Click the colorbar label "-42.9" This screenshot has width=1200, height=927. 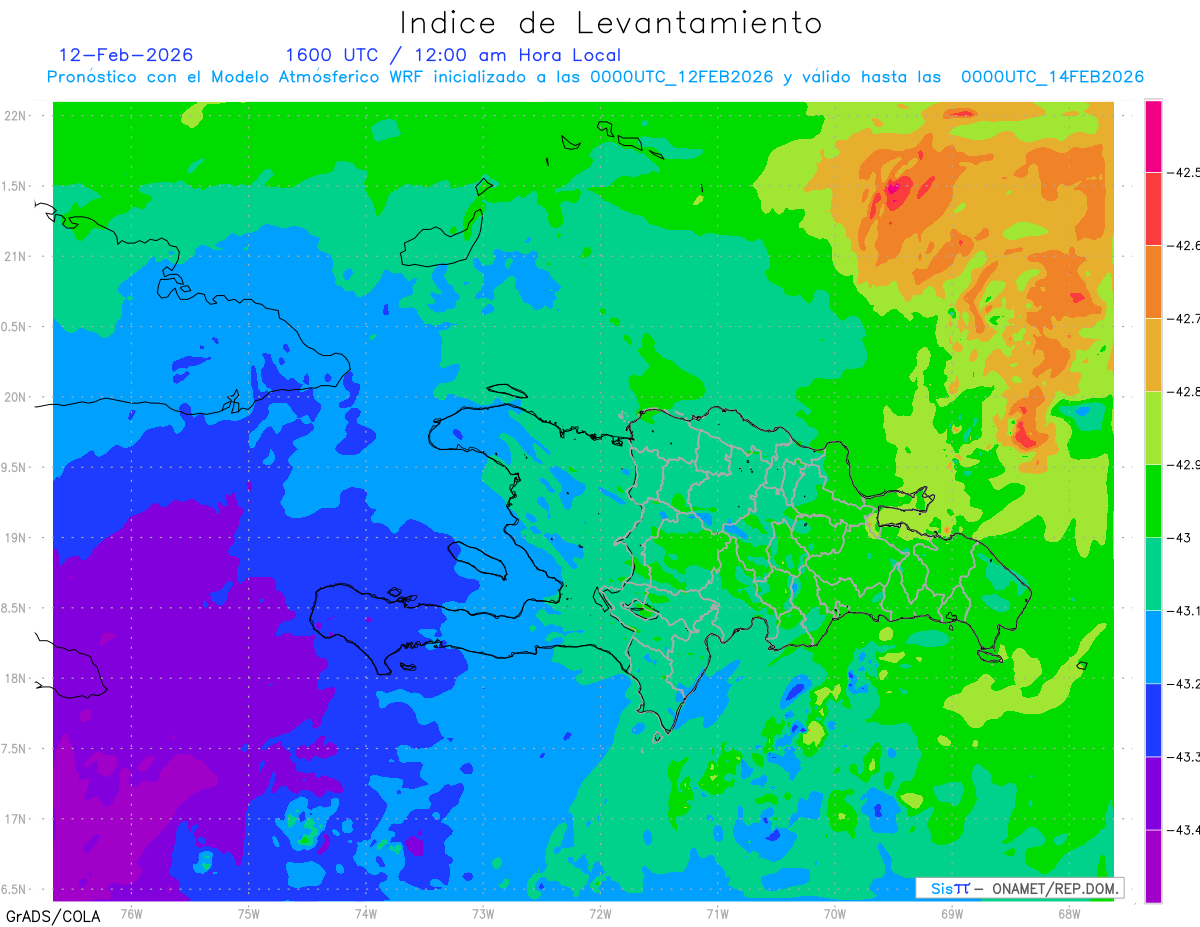coord(1184,465)
